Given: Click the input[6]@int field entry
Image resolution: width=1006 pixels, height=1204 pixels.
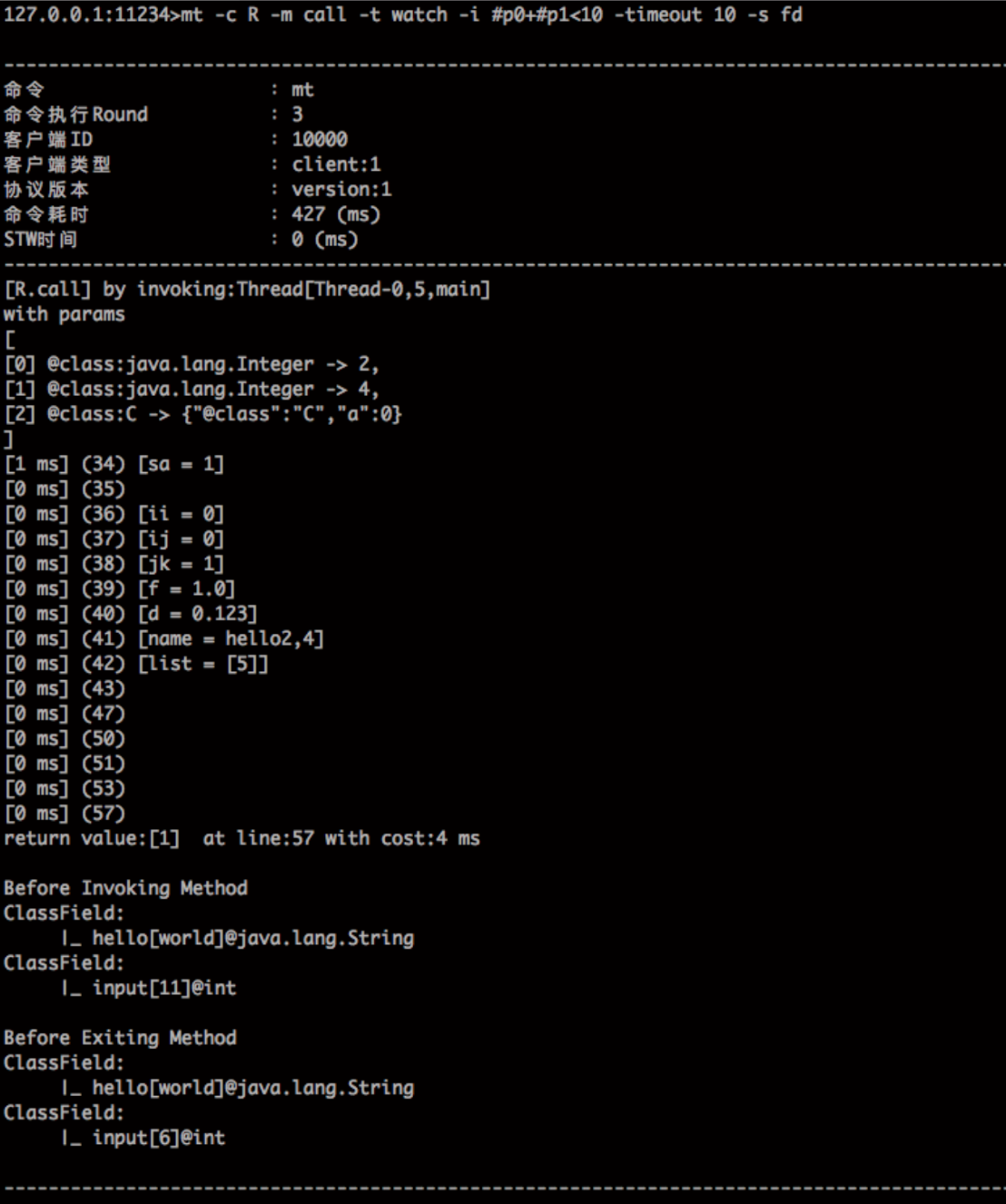Looking at the screenshot, I should pos(158,1138).
